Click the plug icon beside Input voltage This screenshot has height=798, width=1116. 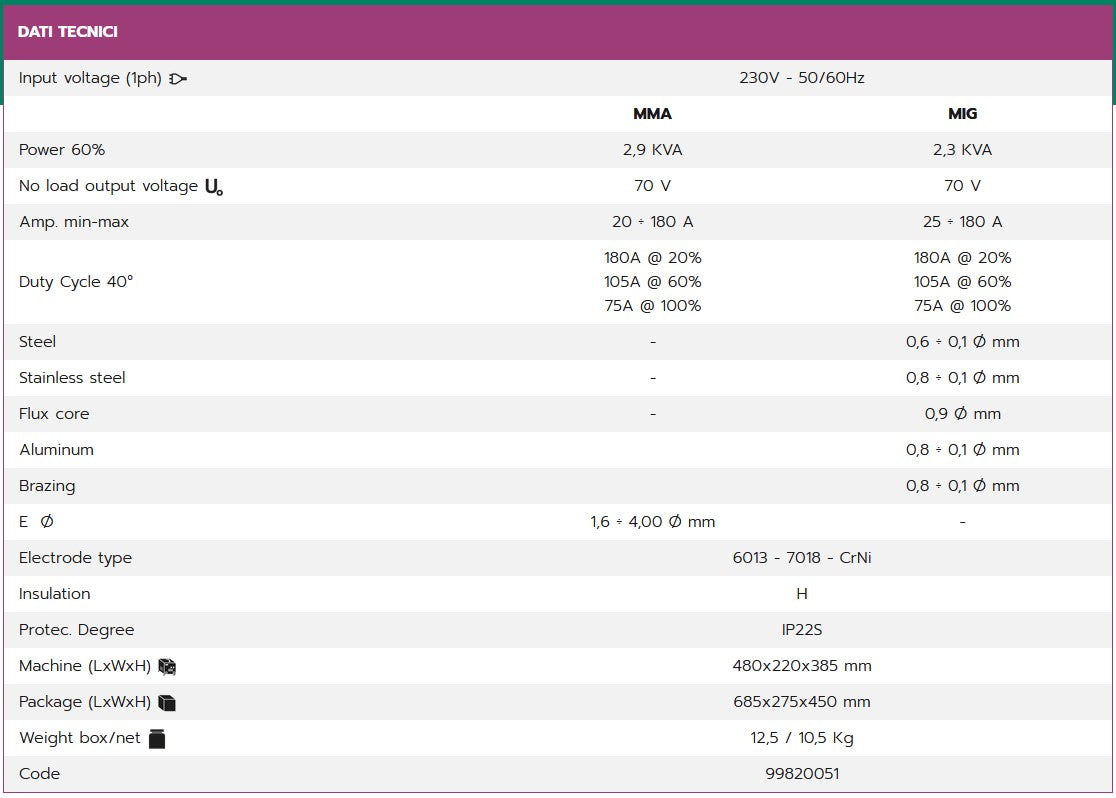(x=178, y=79)
